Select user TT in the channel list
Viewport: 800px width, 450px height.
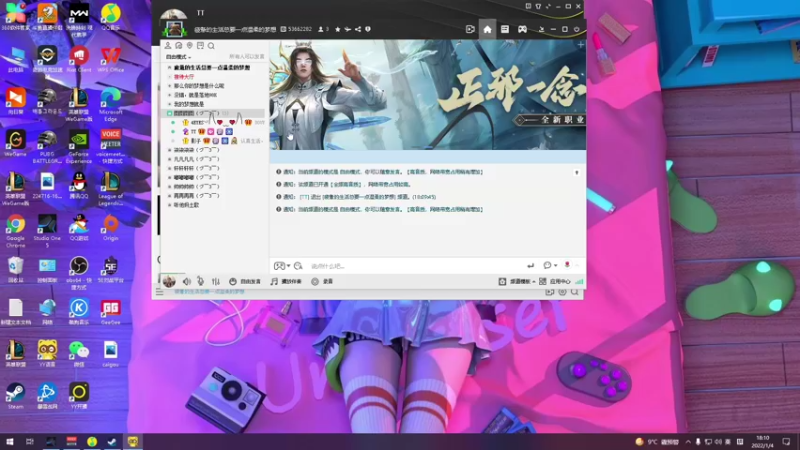click(193, 132)
